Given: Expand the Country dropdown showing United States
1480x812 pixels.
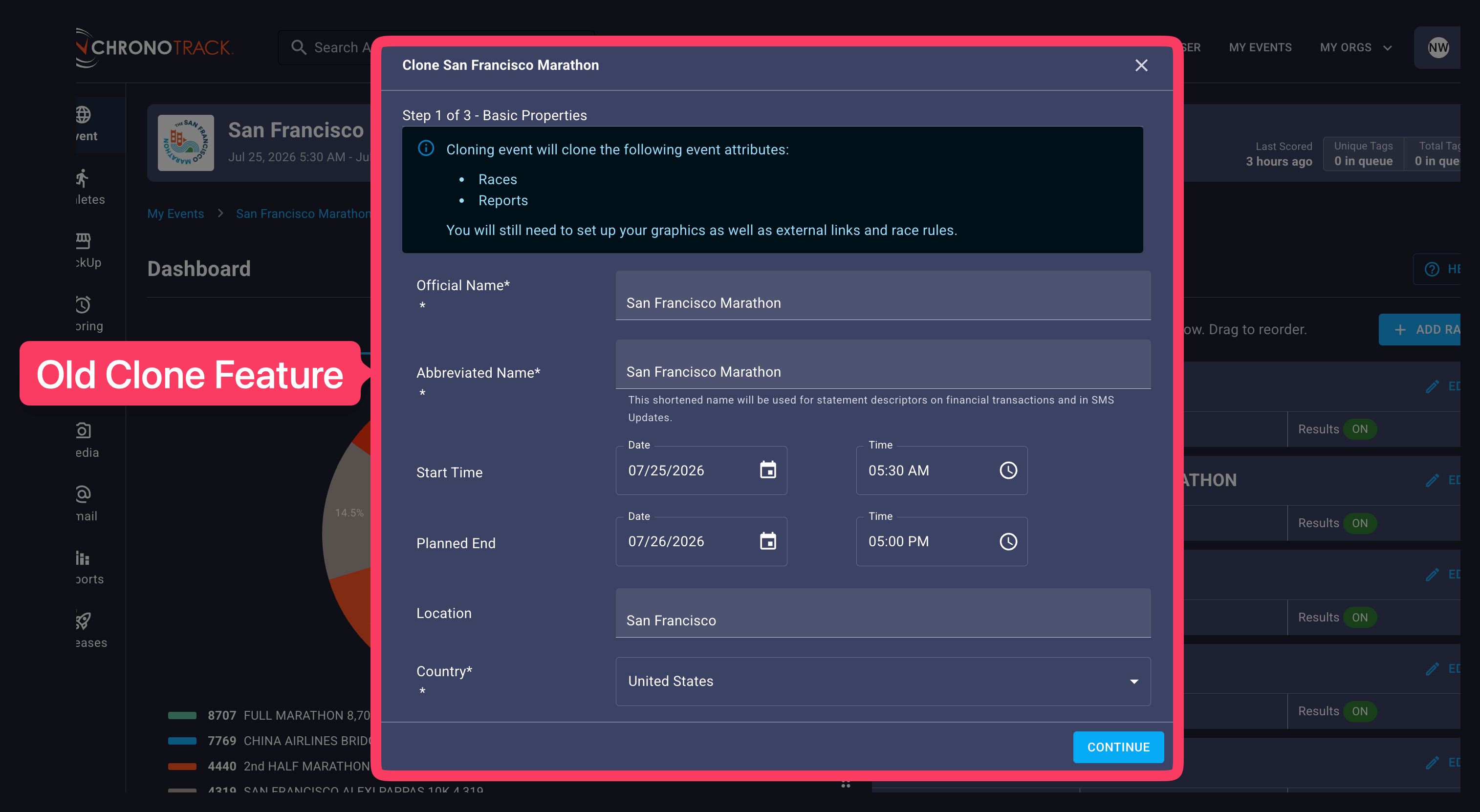Looking at the screenshot, I should click(x=883, y=681).
